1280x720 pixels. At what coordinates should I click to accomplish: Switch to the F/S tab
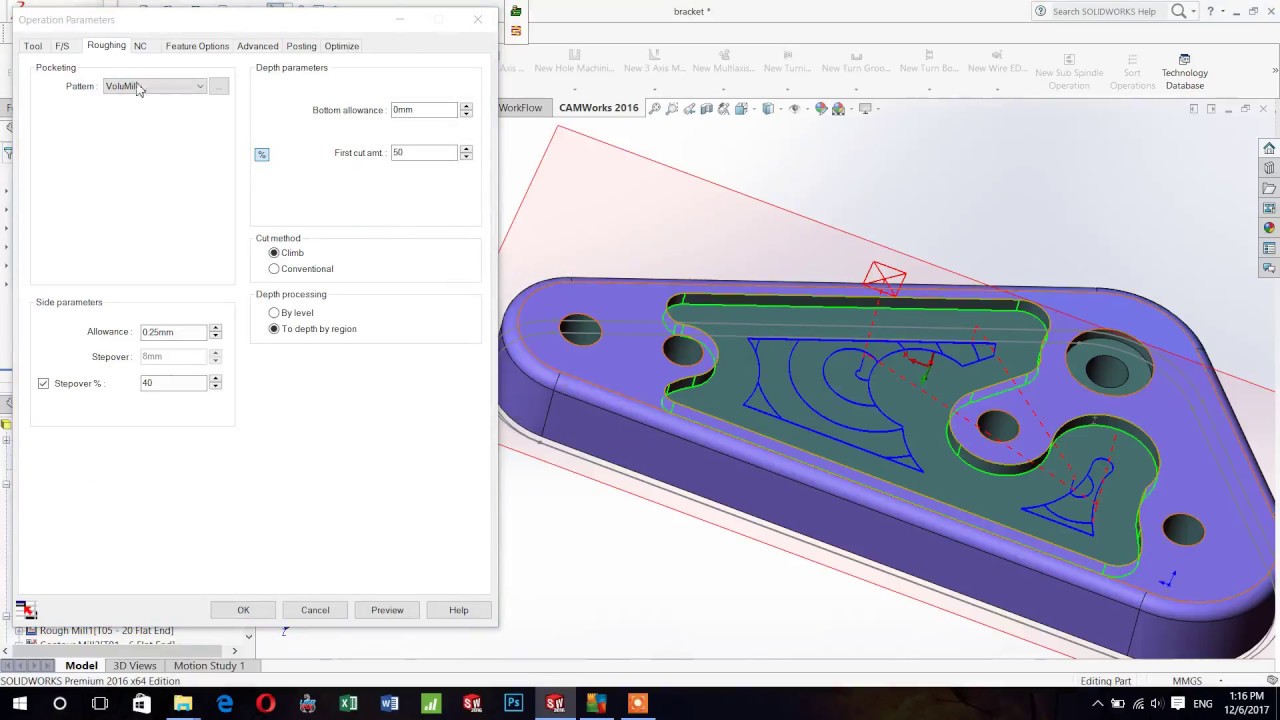tap(62, 46)
